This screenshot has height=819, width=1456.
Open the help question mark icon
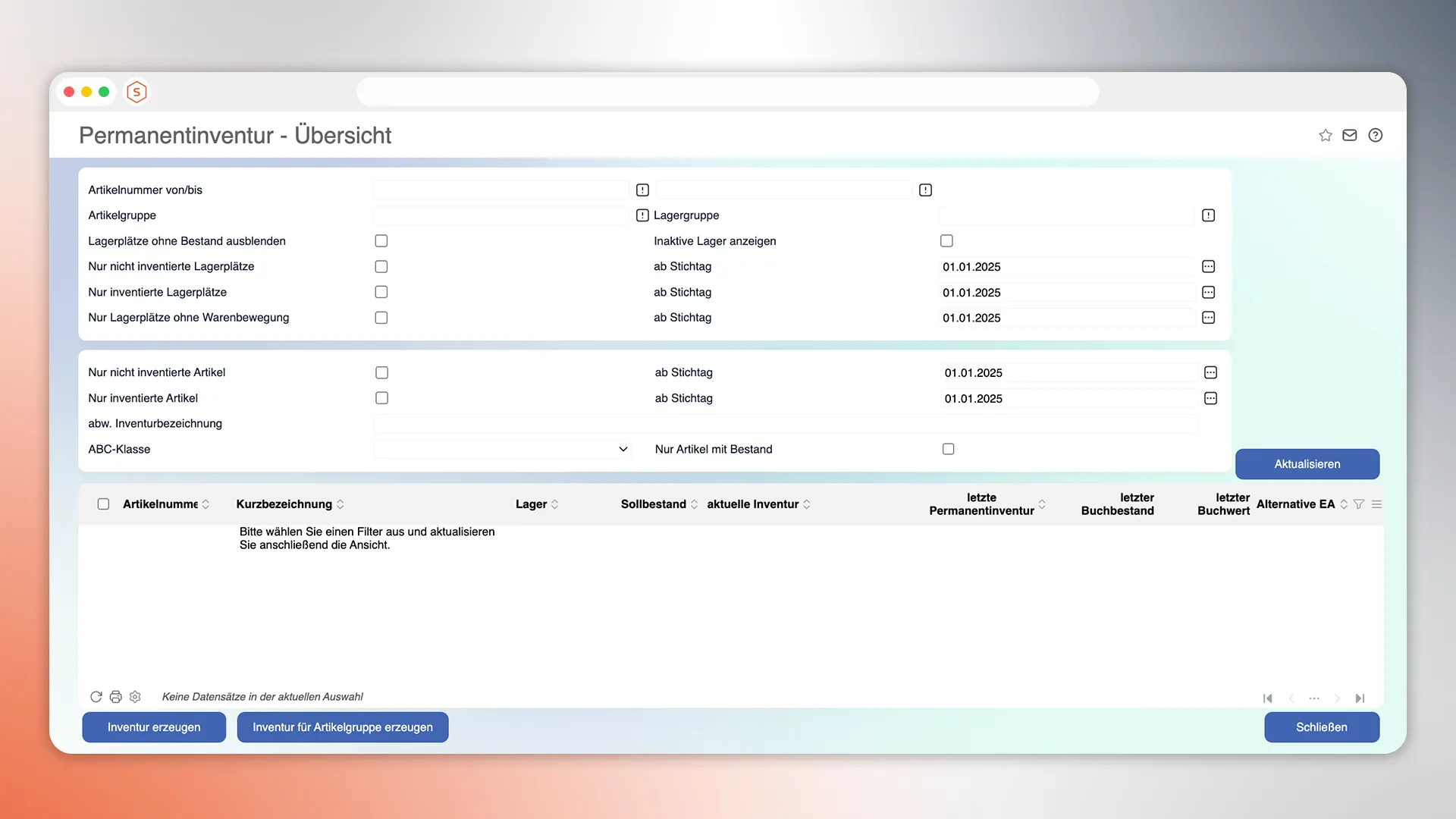click(1375, 135)
